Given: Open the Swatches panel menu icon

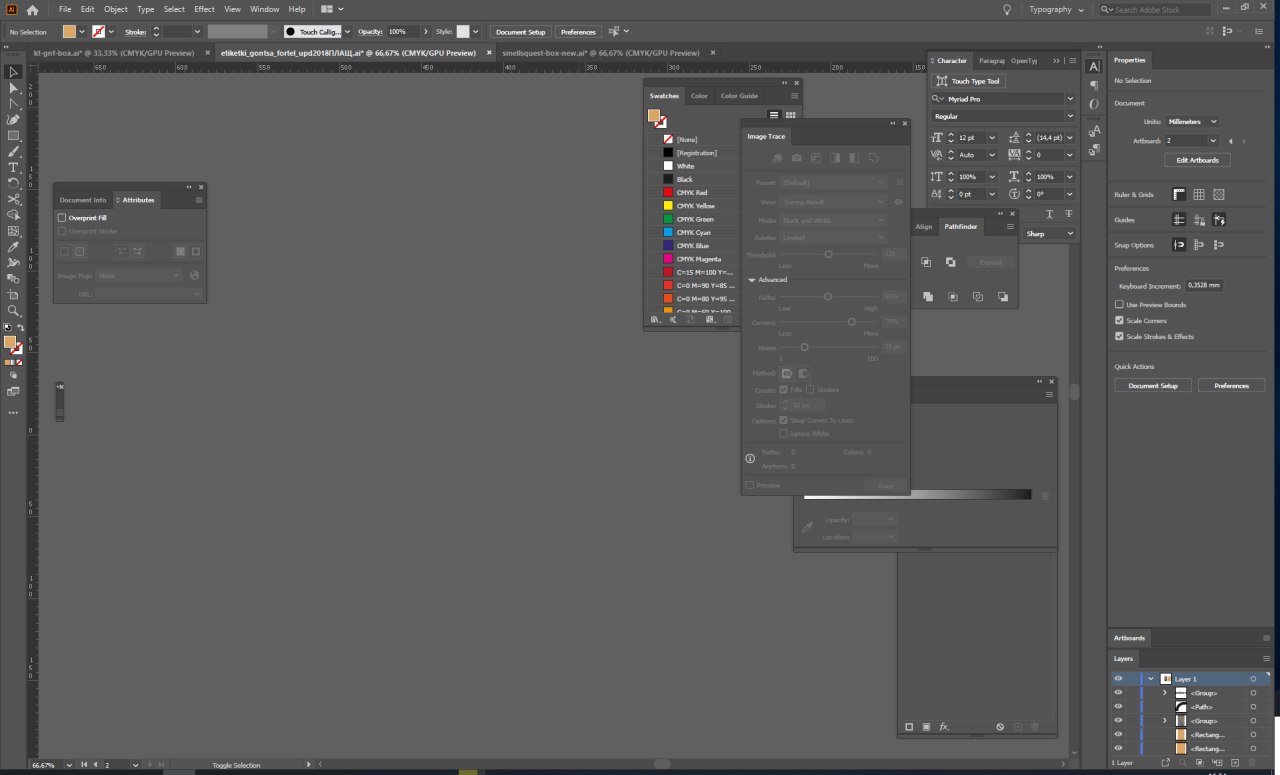Looking at the screenshot, I should click(795, 96).
